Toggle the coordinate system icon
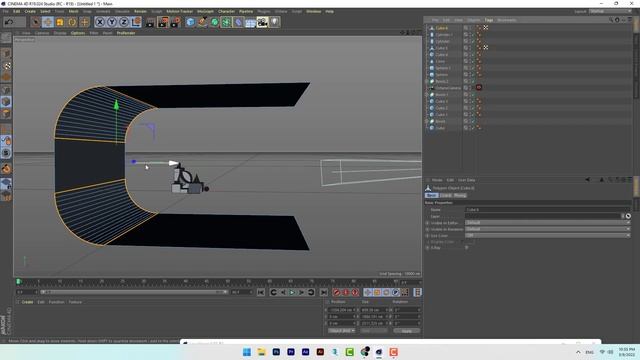640x360 pixels. tap(136, 22)
